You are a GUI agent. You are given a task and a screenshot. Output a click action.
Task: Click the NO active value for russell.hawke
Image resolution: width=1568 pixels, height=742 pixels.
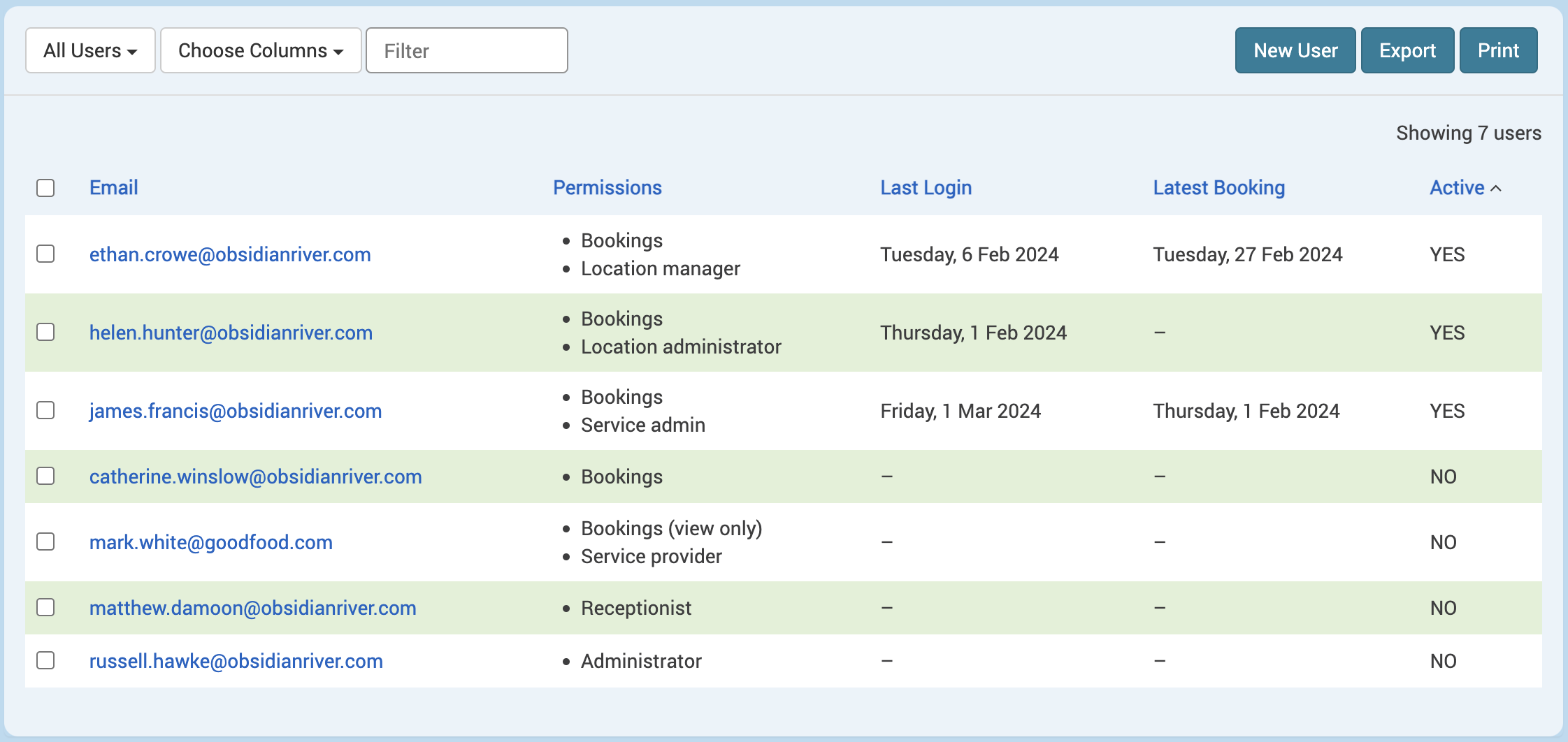pyautogui.click(x=1443, y=661)
